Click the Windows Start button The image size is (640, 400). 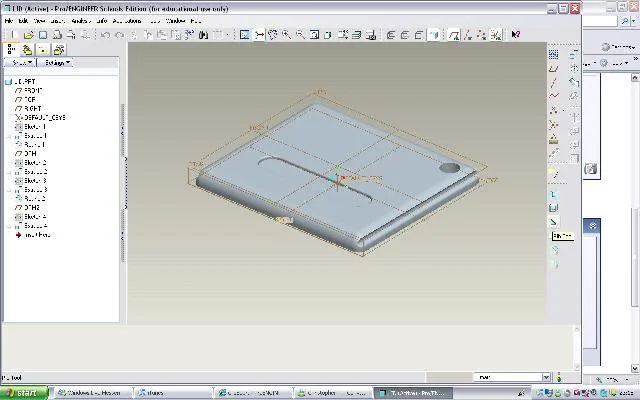(24, 393)
